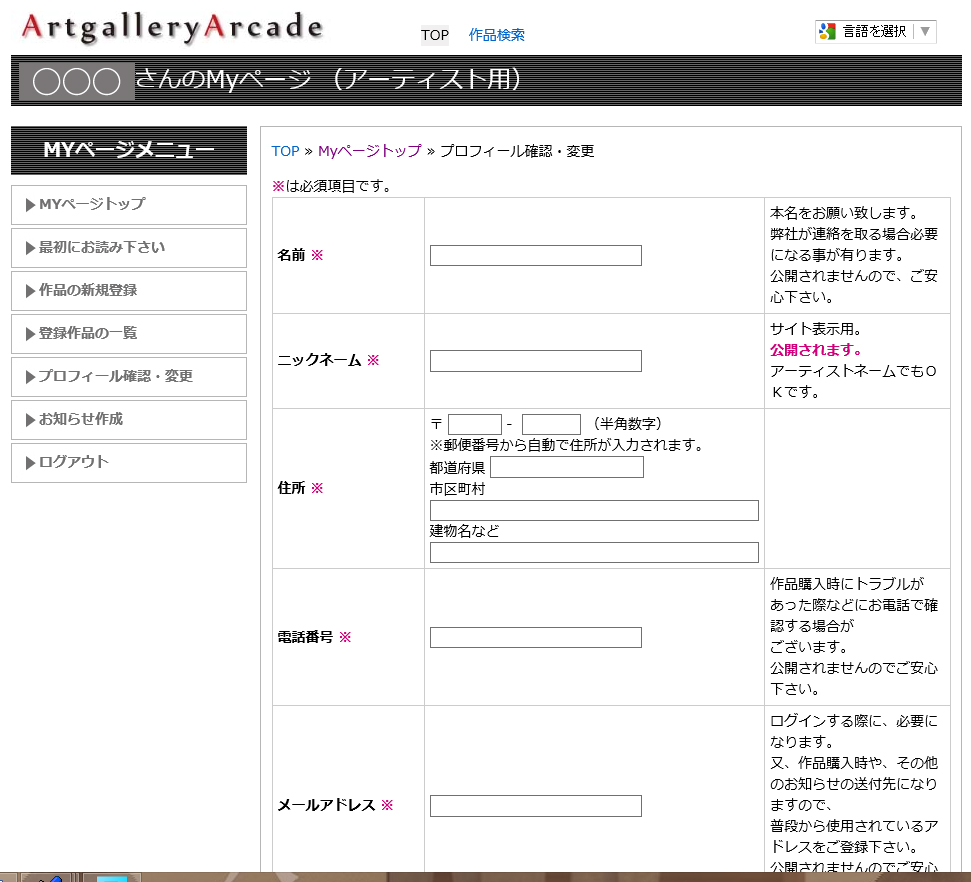This screenshot has height=882, width=971.
Task: Click ログアウト in the sidebar menu
Action: [x=129, y=462]
